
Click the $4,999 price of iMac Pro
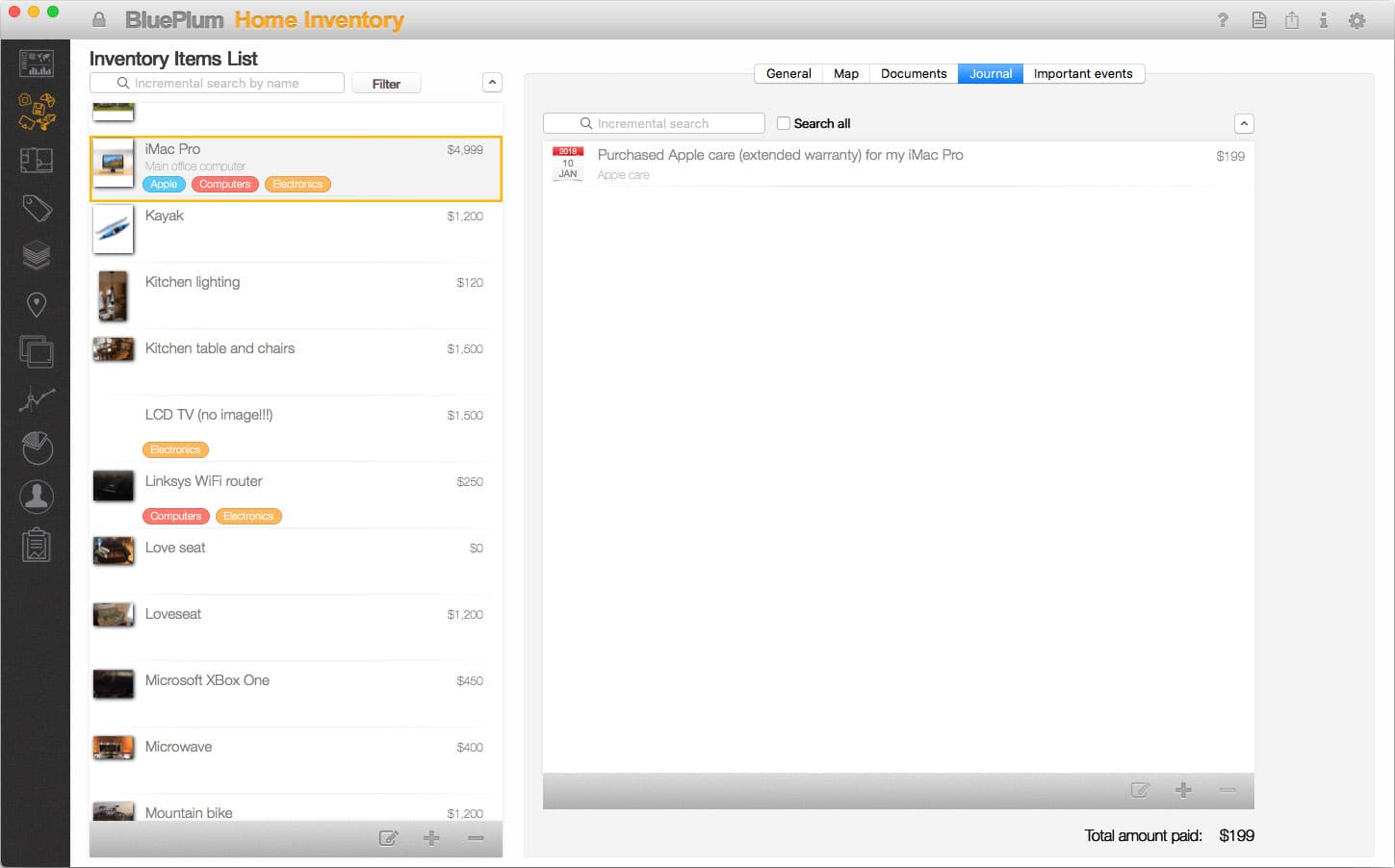[465, 150]
